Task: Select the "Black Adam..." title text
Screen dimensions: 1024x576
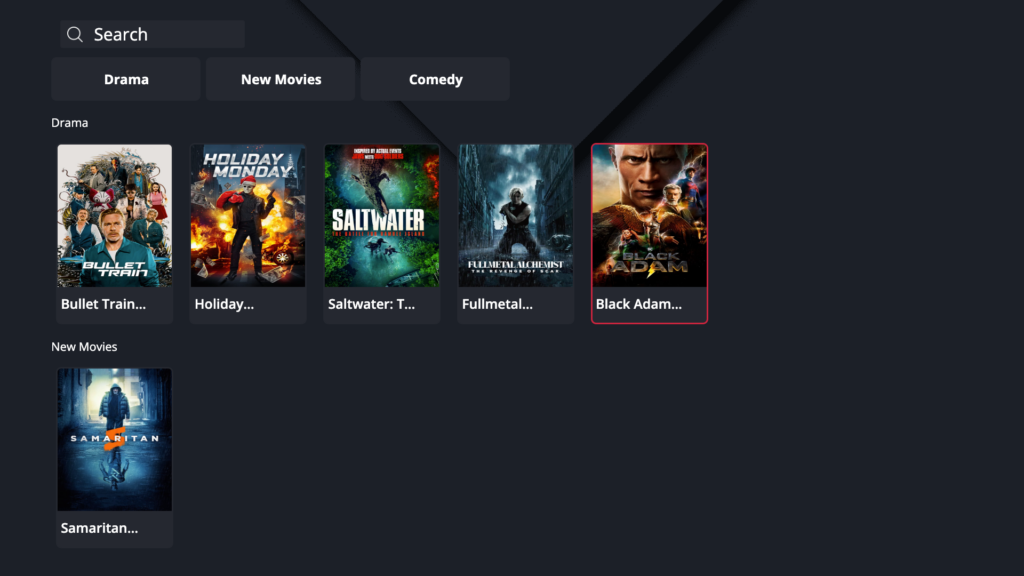Action: (638, 304)
